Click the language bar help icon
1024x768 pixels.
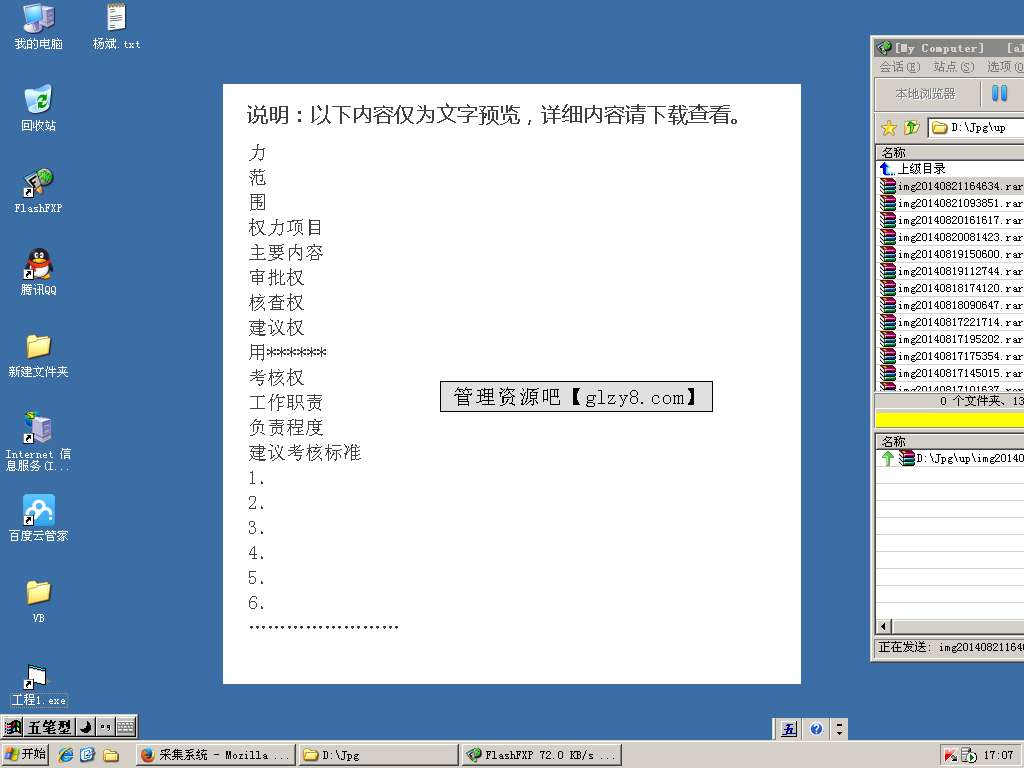[816, 729]
